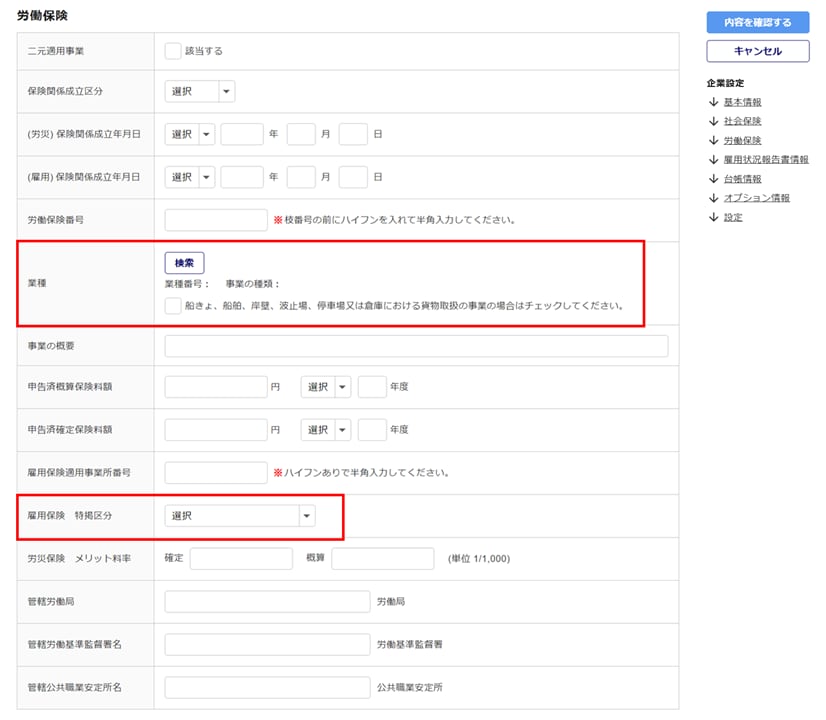This screenshot has width=826, height=720.
Task: Navigate to 雇用状況報告書情報 link
Action: (765, 160)
